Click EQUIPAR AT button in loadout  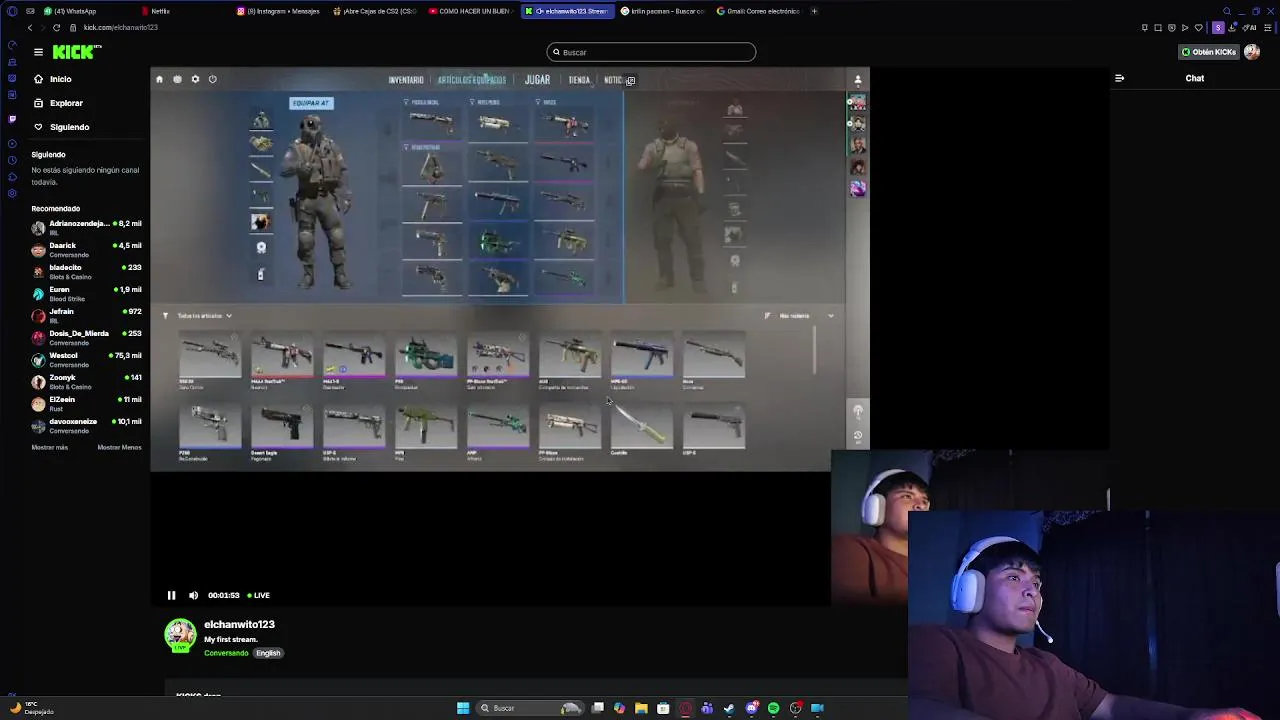tap(311, 103)
